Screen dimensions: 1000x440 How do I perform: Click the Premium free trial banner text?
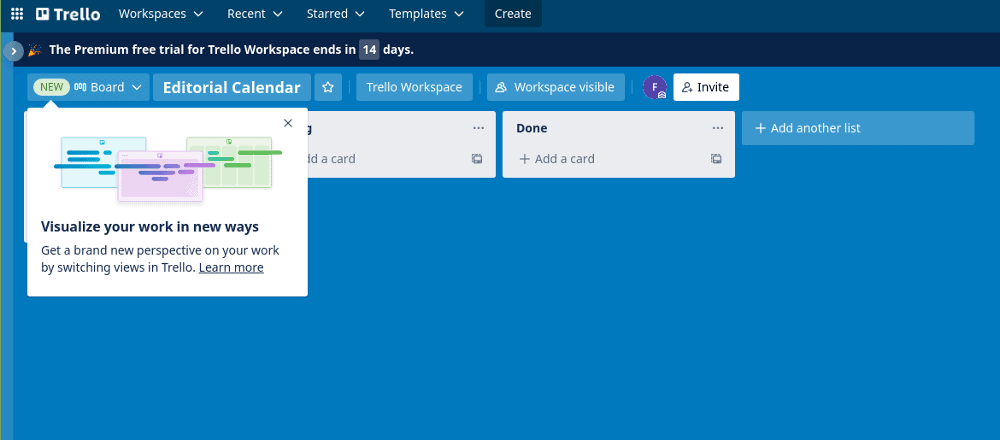click(231, 50)
